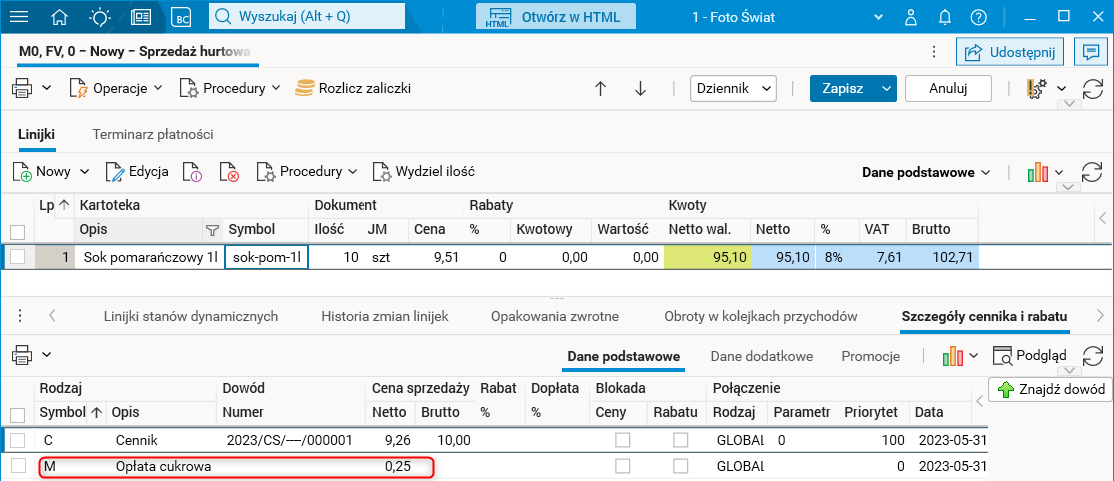Switch to Terminarz płatności tab

[x=153, y=134]
